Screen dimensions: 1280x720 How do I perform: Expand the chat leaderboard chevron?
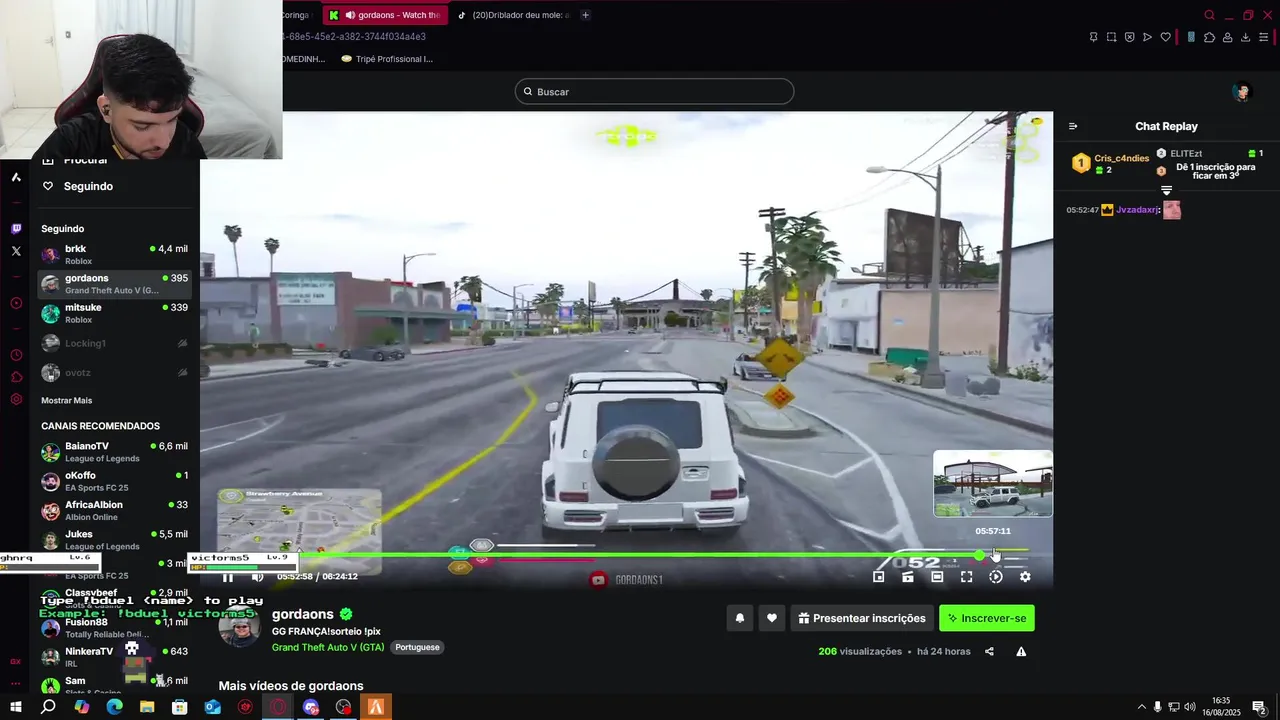pos(1166,190)
